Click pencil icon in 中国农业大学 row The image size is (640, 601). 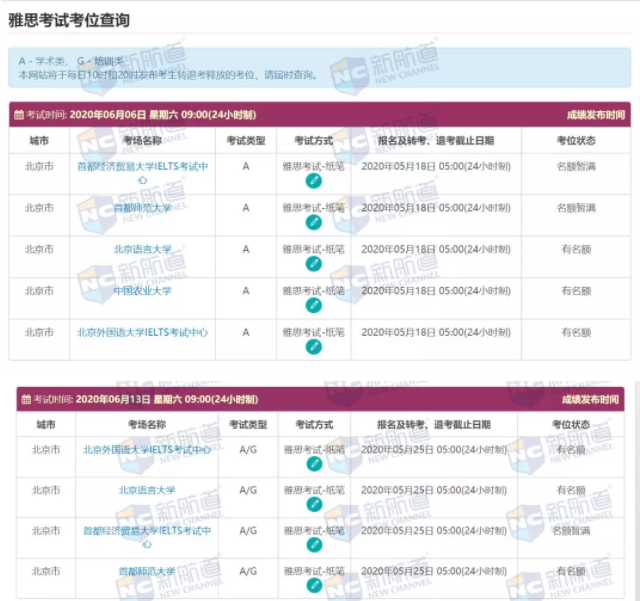tap(313, 305)
